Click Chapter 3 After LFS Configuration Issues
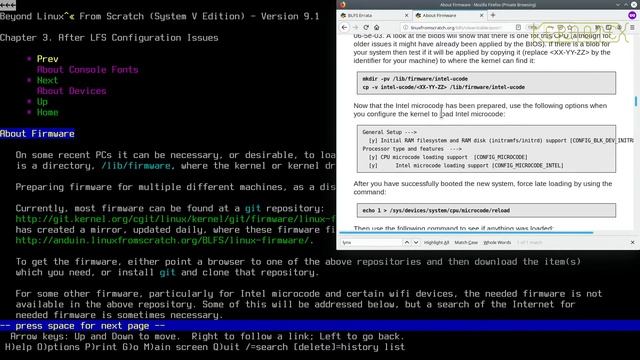640x360 pixels. (x=109, y=38)
